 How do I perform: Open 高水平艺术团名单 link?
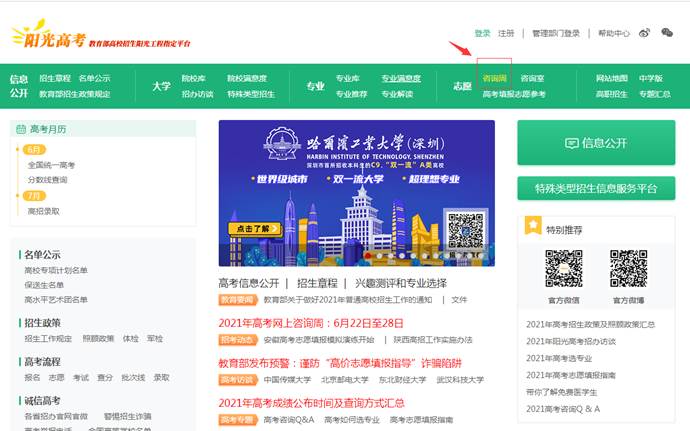coord(56,299)
